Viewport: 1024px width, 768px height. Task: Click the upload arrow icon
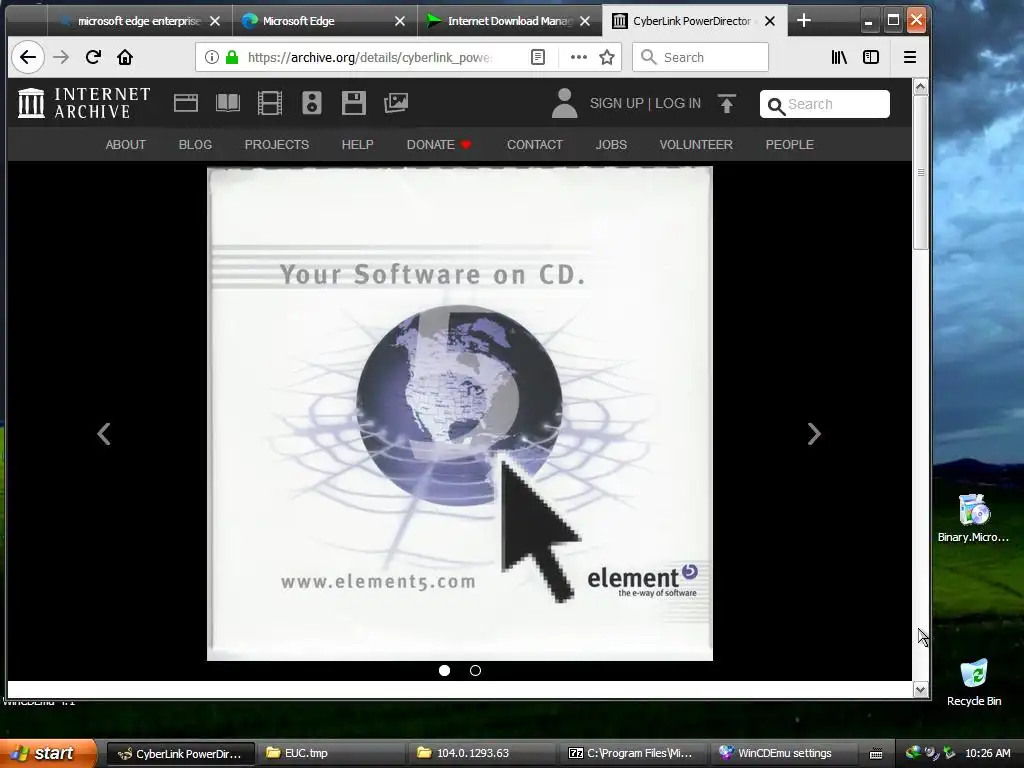pos(727,104)
